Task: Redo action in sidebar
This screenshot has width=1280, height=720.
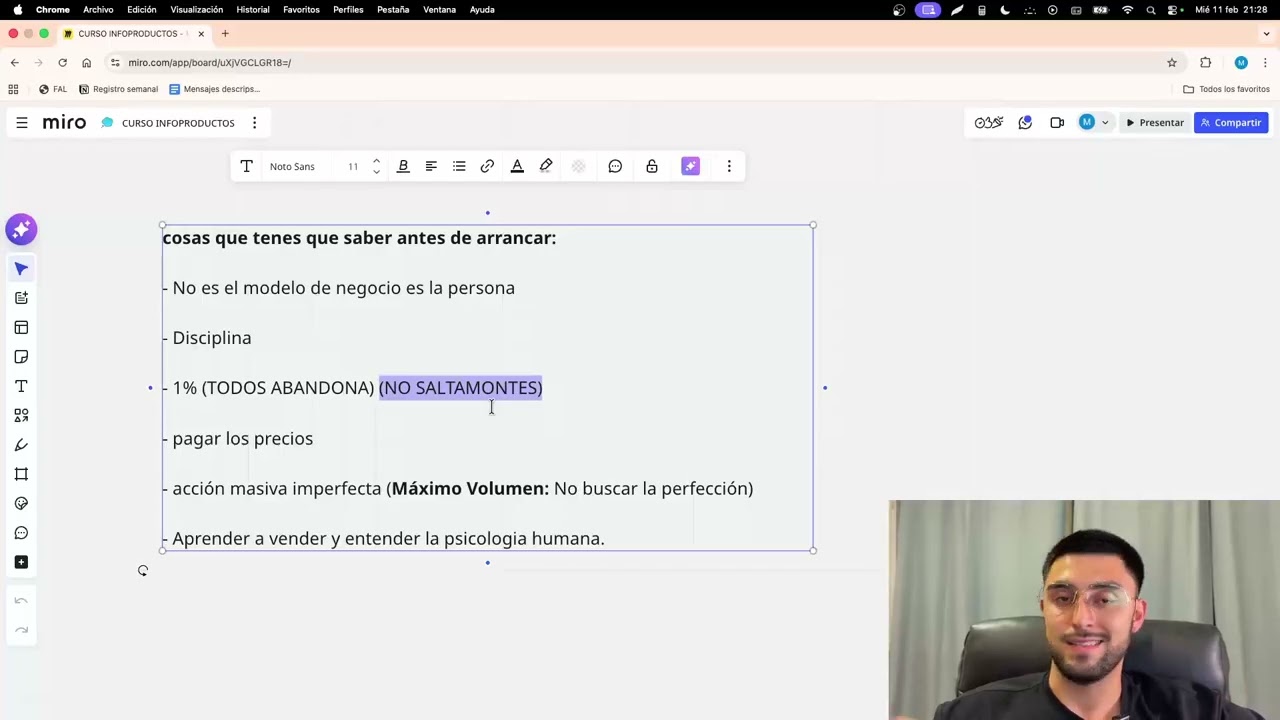Action: click(21, 630)
